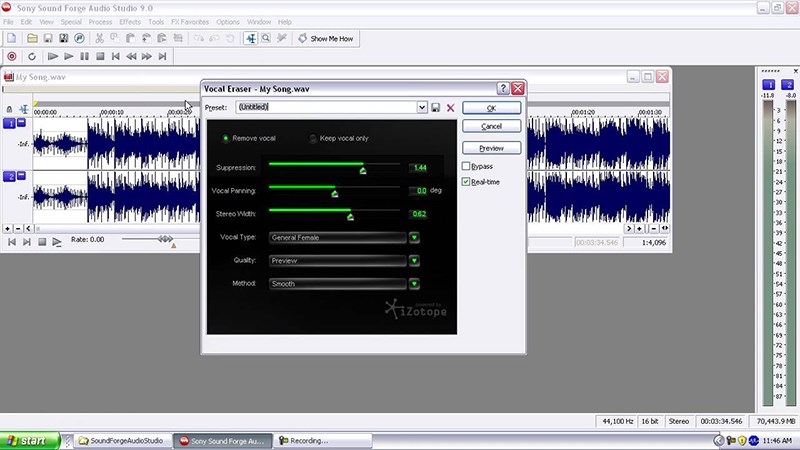Click the Save disk icon in toolbar
The height and width of the screenshot is (450, 800).
coord(48,38)
